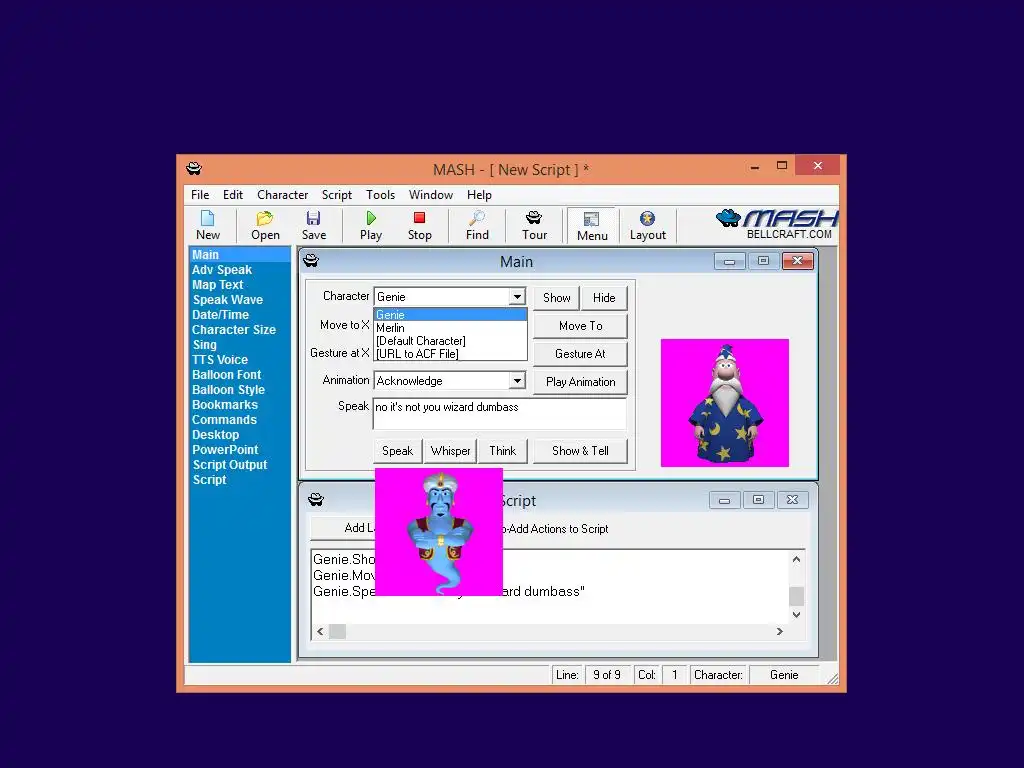
Task: Click the MASH title bar app icon
Action: [194, 169]
